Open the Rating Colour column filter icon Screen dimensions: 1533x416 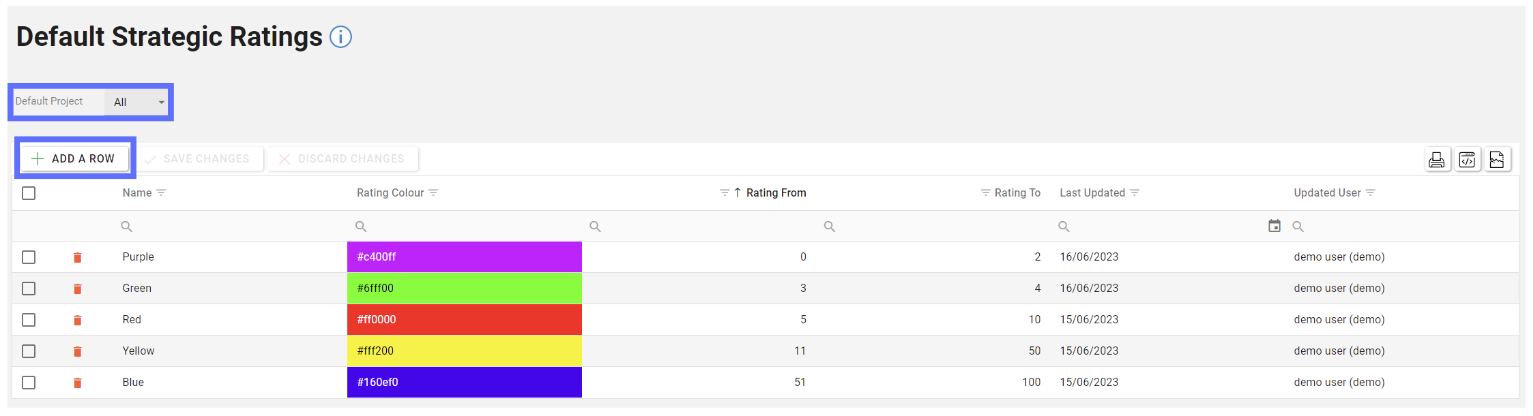click(x=434, y=193)
